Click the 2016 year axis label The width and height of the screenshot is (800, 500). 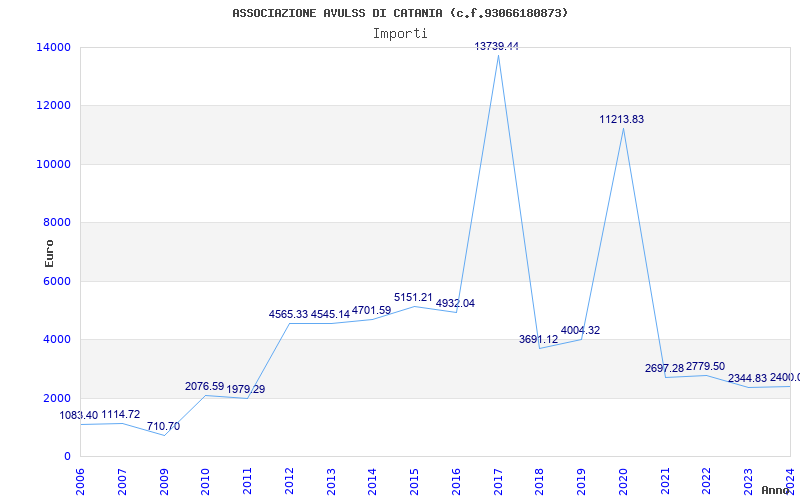pyautogui.click(x=456, y=481)
